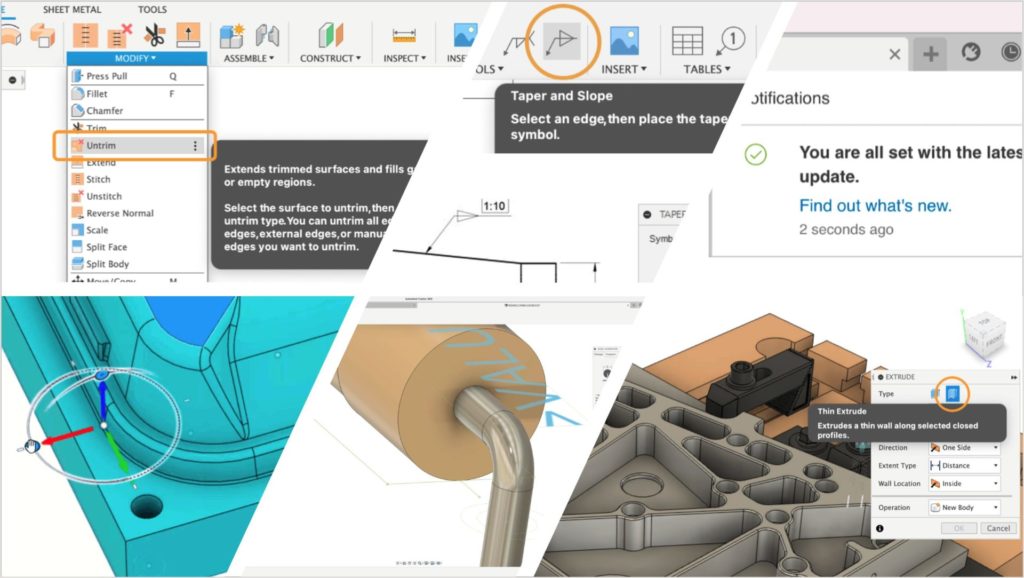1024x578 pixels.
Task: Choose the Thin Extrude type icon
Action: [x=955, y=393]
